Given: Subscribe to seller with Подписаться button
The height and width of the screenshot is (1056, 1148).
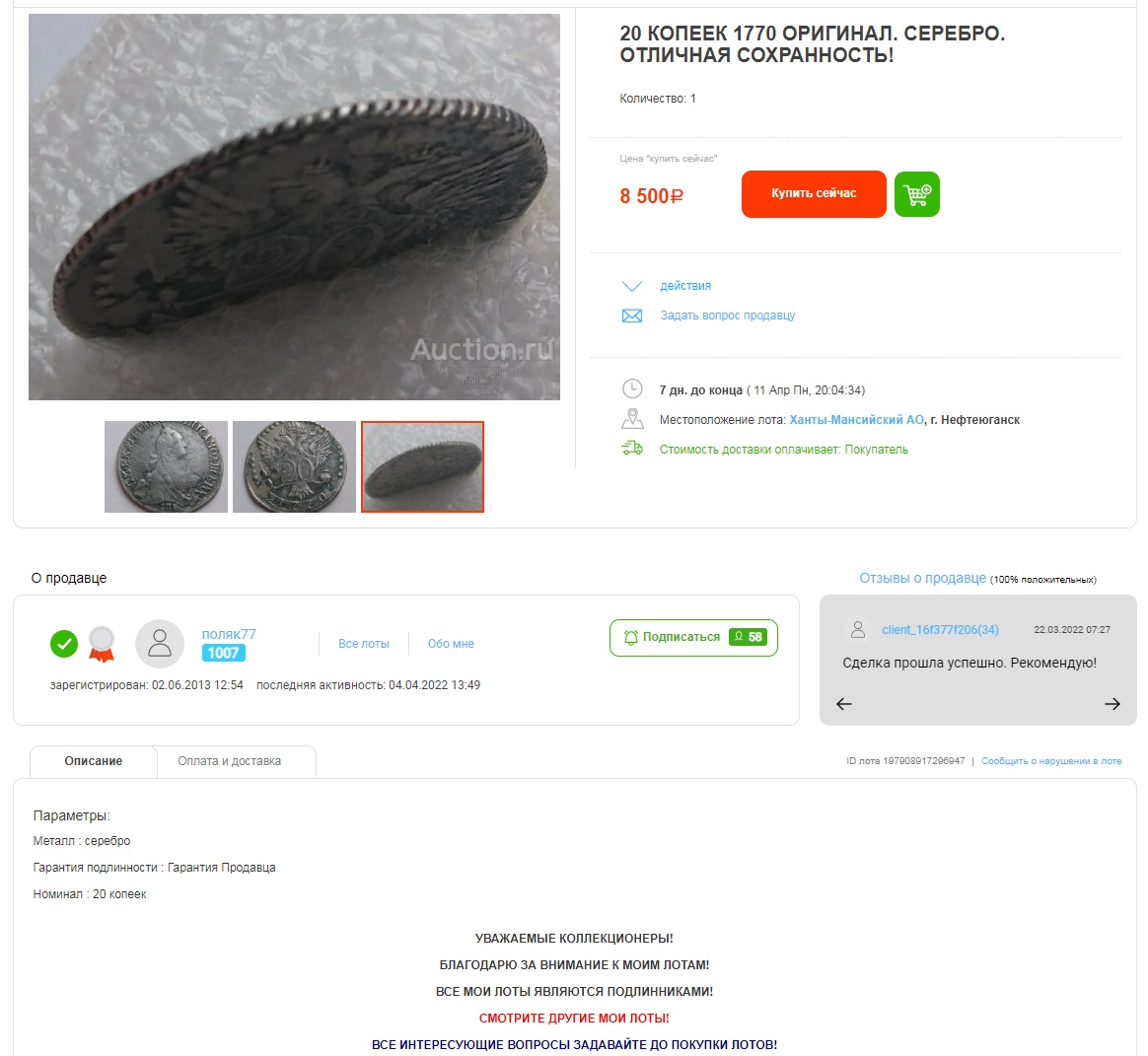Looking at the screenshot, I should tap(693, 637).
